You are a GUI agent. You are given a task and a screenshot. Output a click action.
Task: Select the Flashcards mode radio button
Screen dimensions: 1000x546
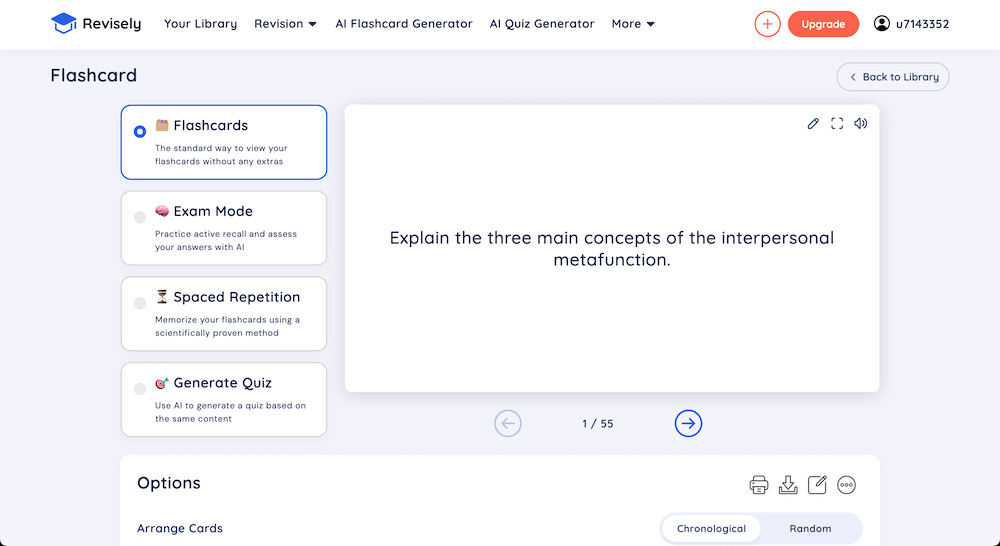point(140,131)
